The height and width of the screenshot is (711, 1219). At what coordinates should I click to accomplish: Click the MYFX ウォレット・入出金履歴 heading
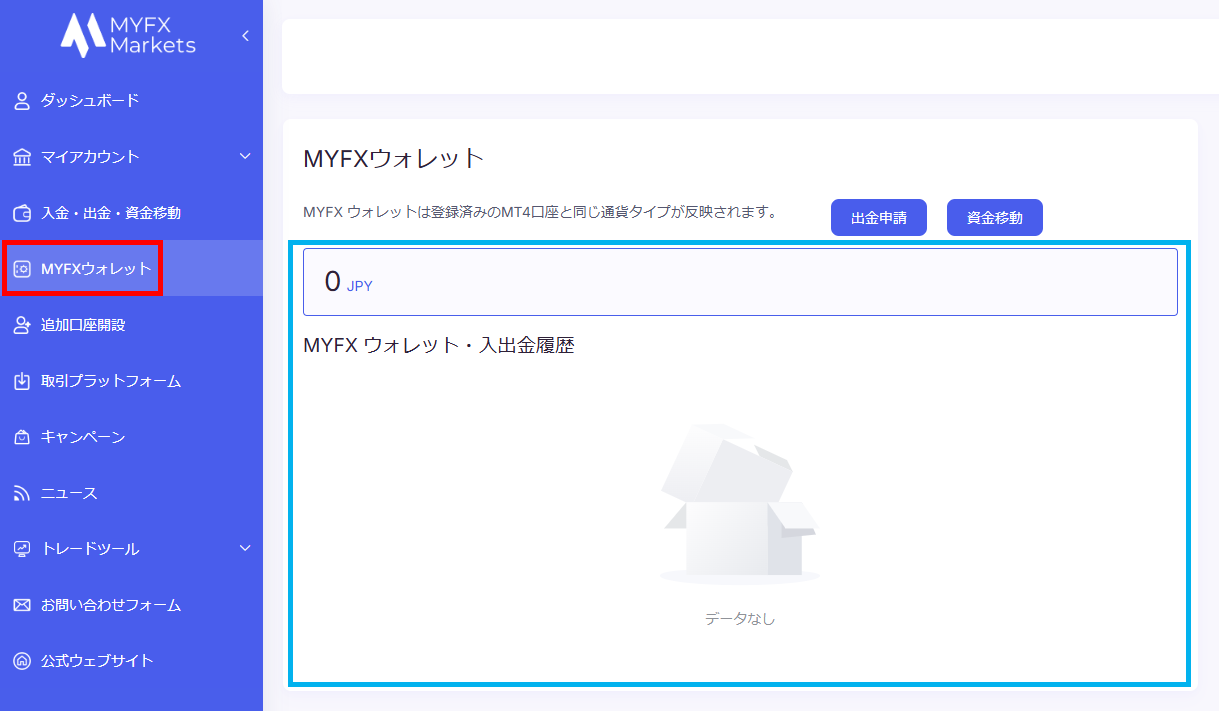pyautogui.click(x=439, y=346)
